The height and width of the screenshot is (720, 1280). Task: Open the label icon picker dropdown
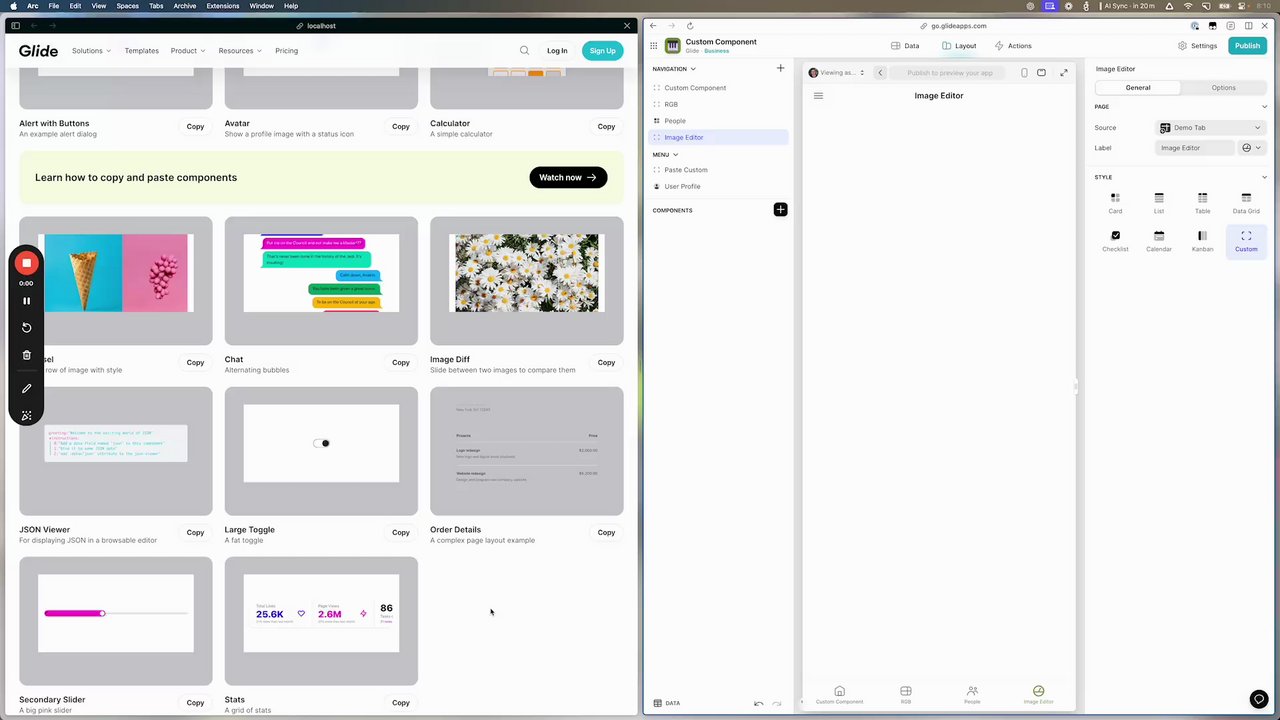click(1251, 148)
